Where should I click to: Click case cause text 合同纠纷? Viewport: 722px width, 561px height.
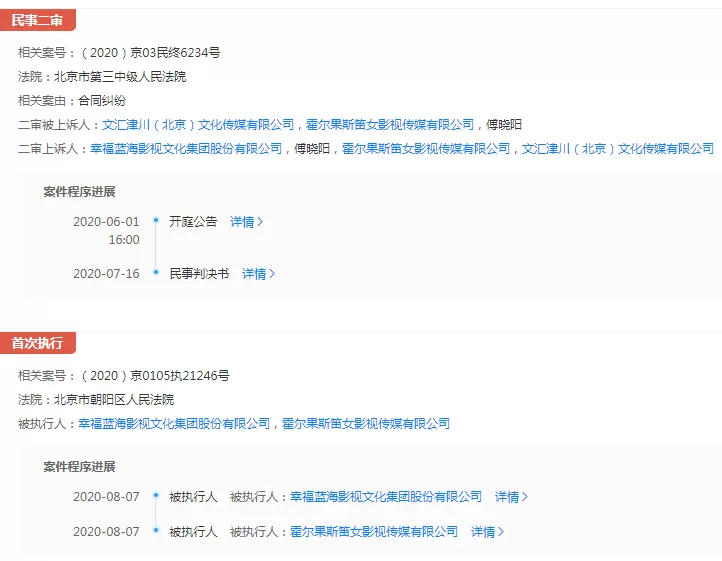pos(102,101)
